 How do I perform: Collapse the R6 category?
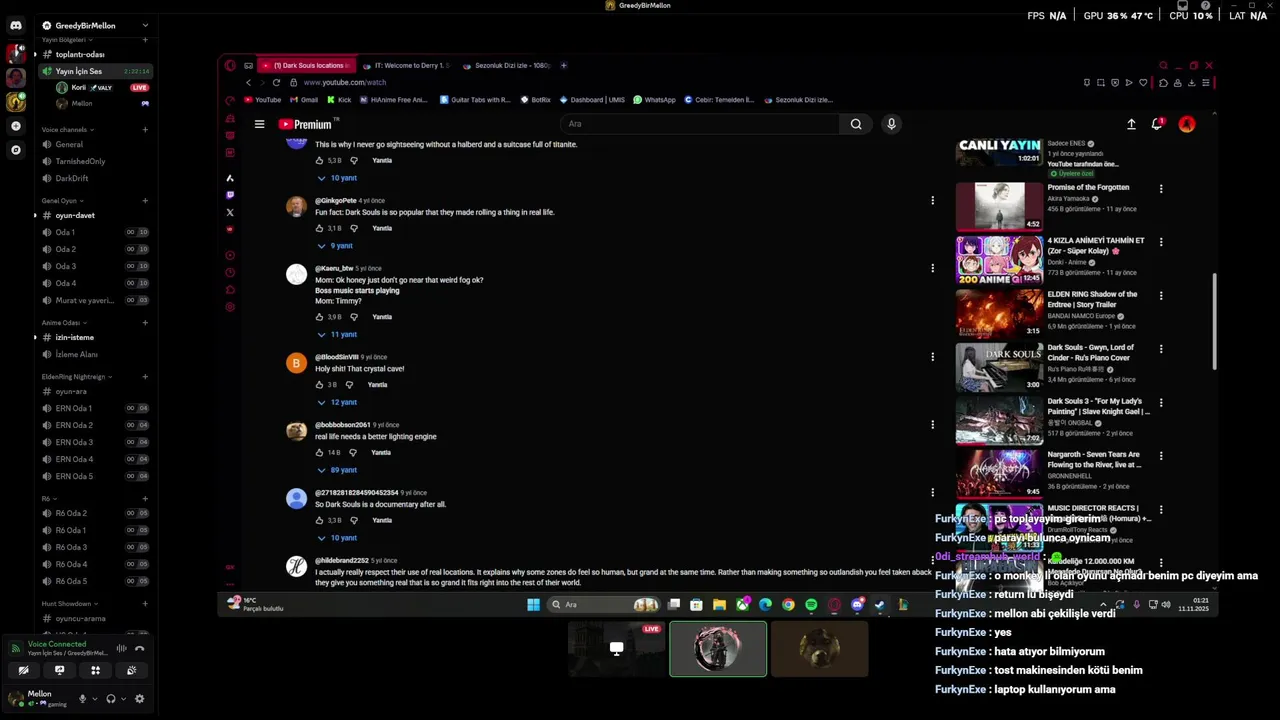click(48, 499)
